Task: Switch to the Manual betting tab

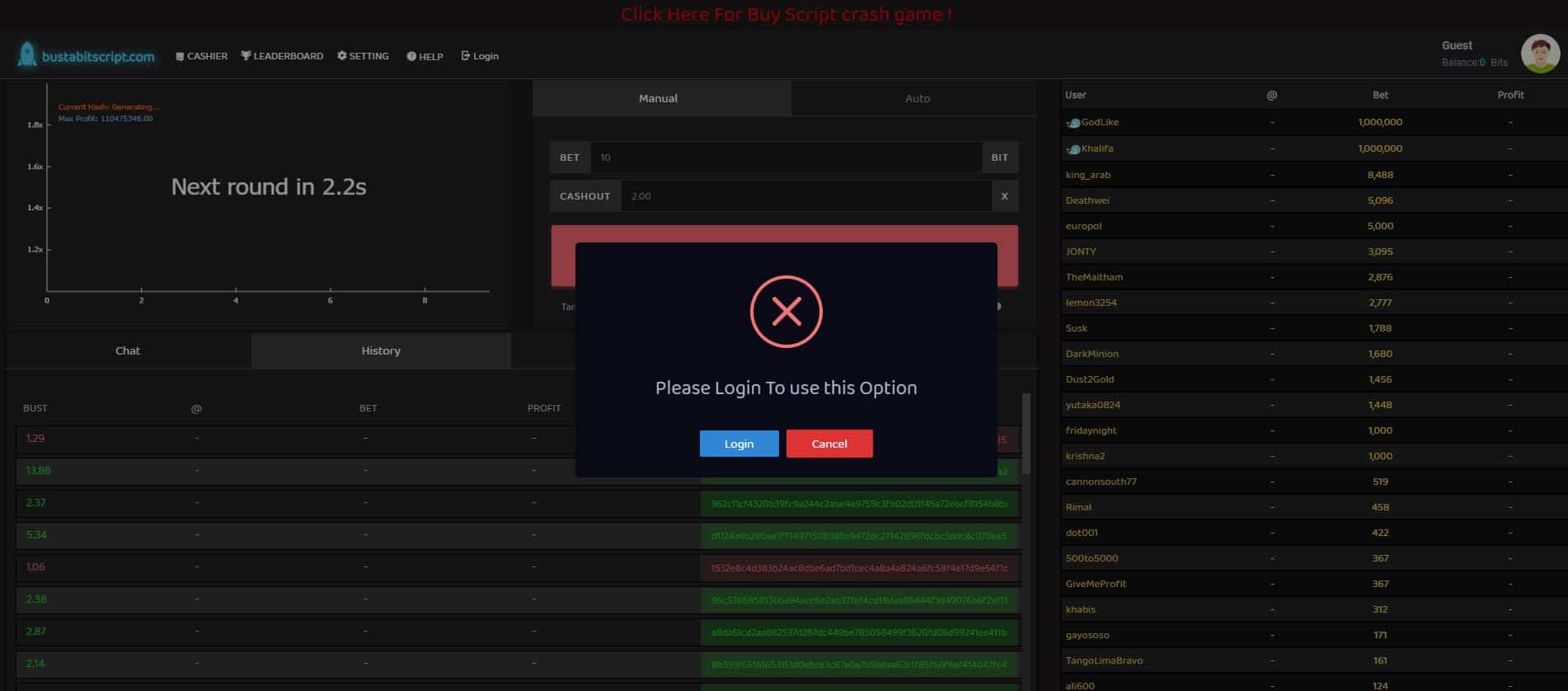Action: [662, 98]
